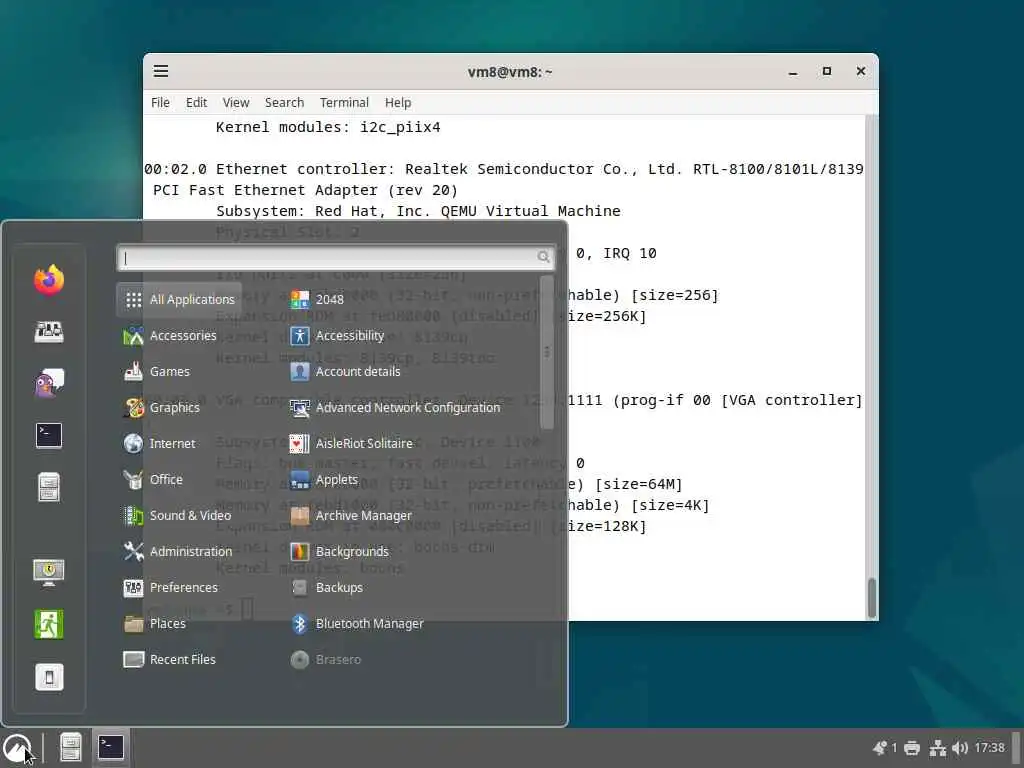Open the volume sound applet

[959, 748]
